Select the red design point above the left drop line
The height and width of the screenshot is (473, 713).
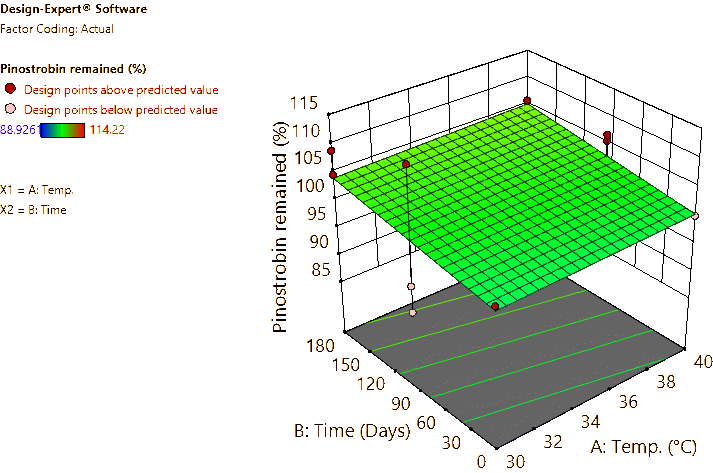tap(405, 164)
